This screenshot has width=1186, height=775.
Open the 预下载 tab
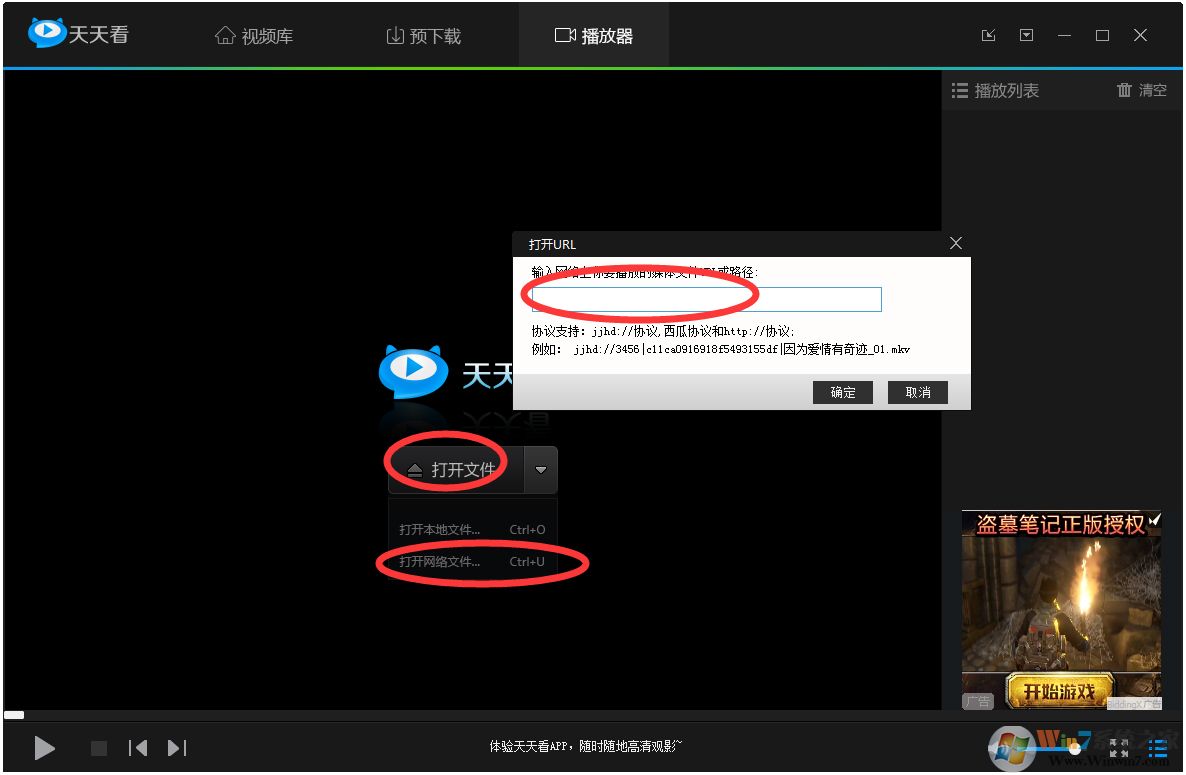coord(424,35)
